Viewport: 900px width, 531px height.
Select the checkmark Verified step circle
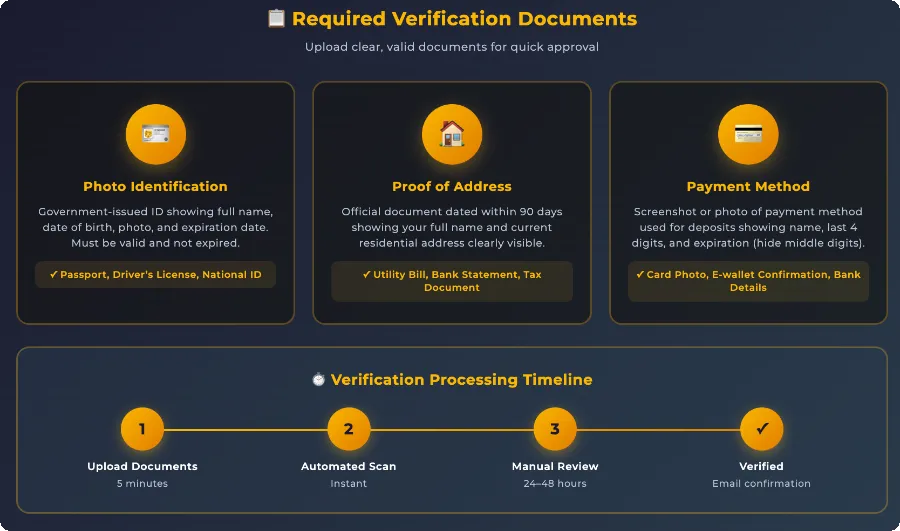tap(762, 429)
